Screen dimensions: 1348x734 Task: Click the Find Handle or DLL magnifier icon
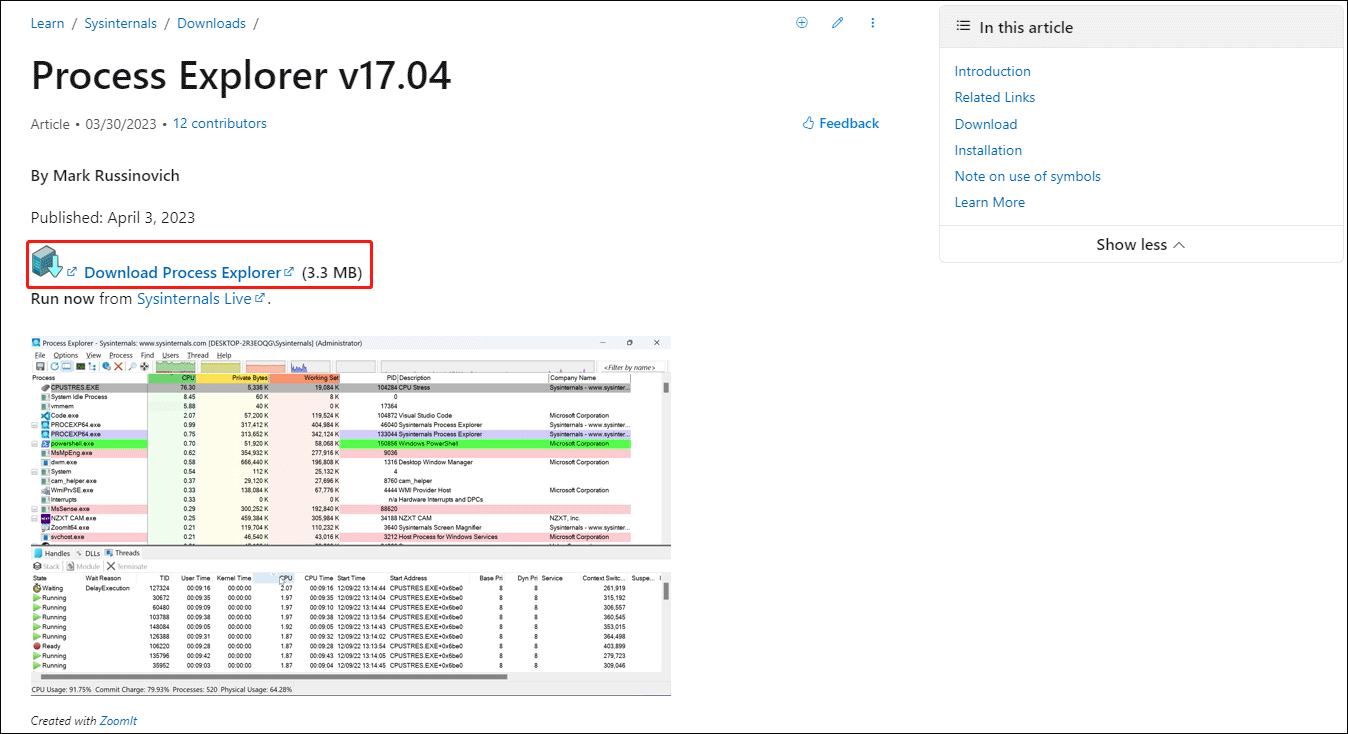pyautogui.click(x=132, y=366)
